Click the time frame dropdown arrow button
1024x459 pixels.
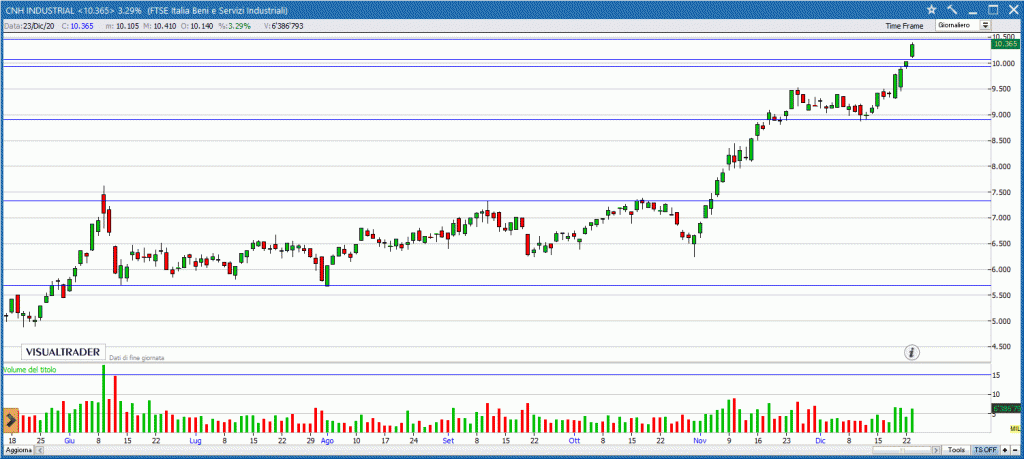click(x=985, y=25)
